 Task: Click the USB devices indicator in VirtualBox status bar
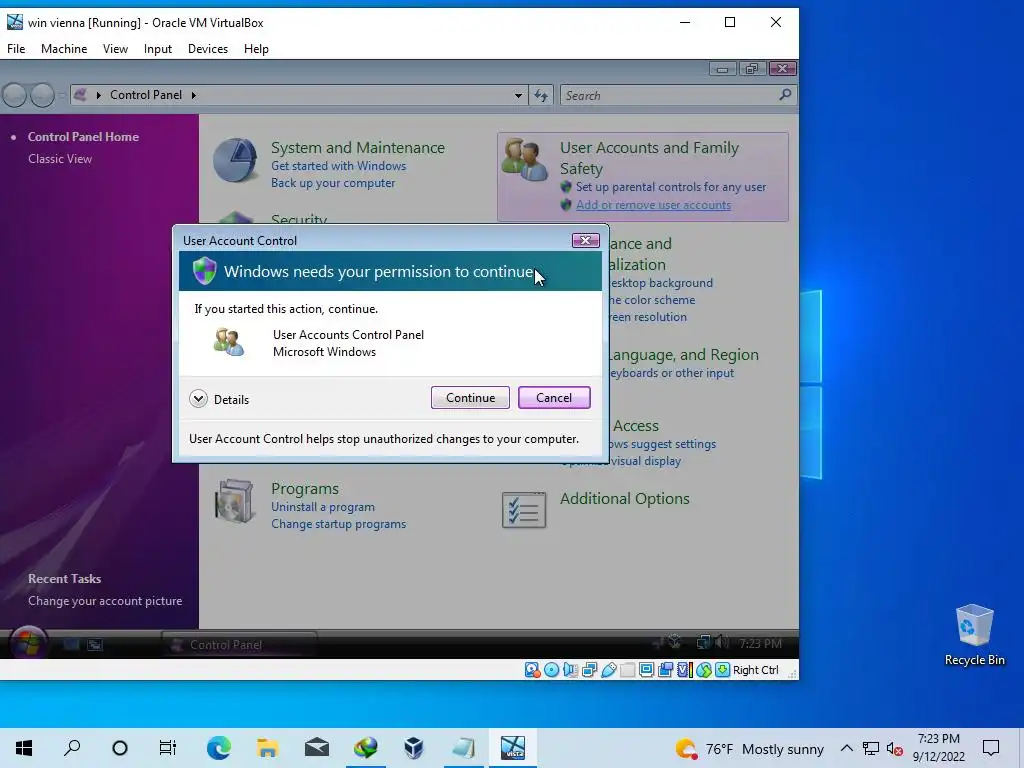pos(609,670)
